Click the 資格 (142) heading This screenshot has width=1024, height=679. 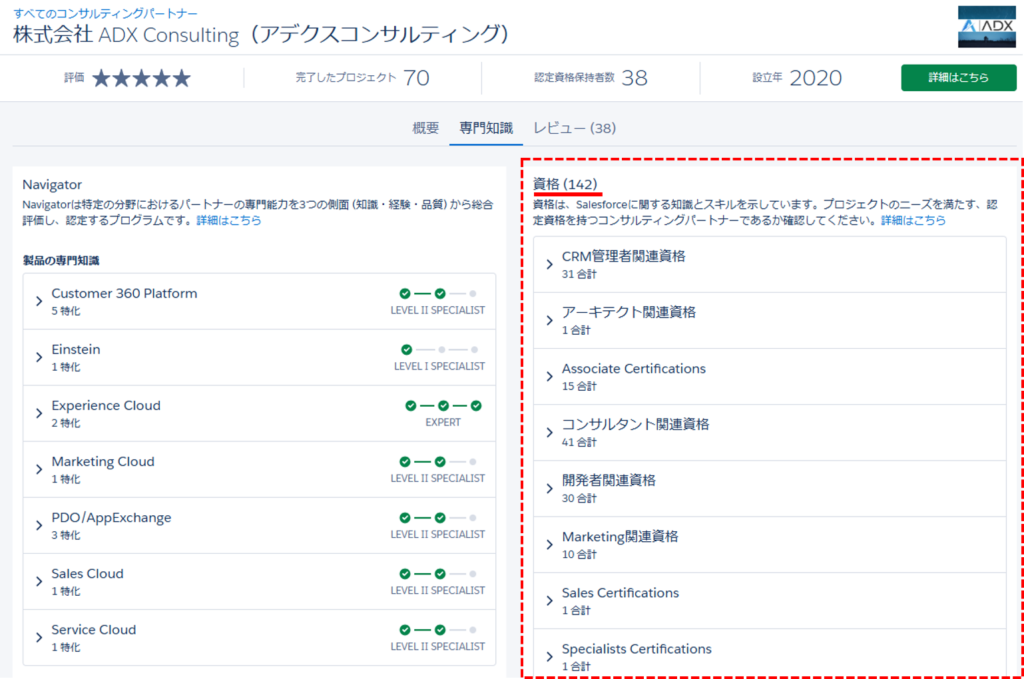click(x=566, y=185)
